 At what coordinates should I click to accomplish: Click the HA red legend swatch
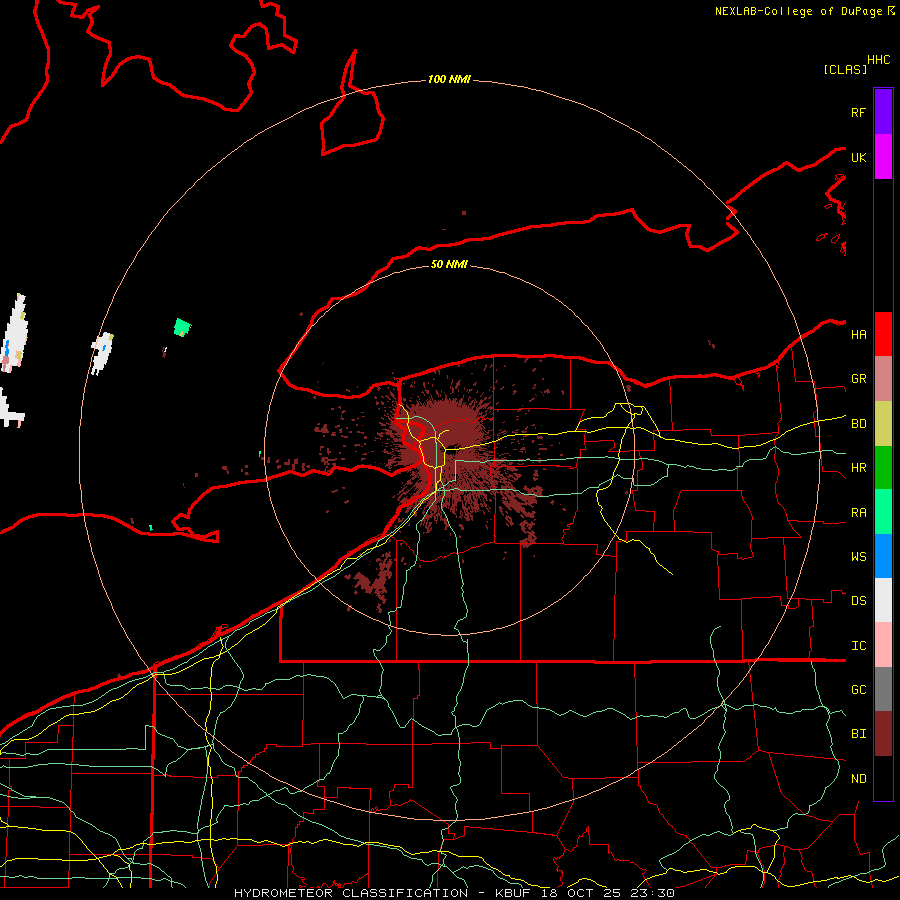[883, 334]
